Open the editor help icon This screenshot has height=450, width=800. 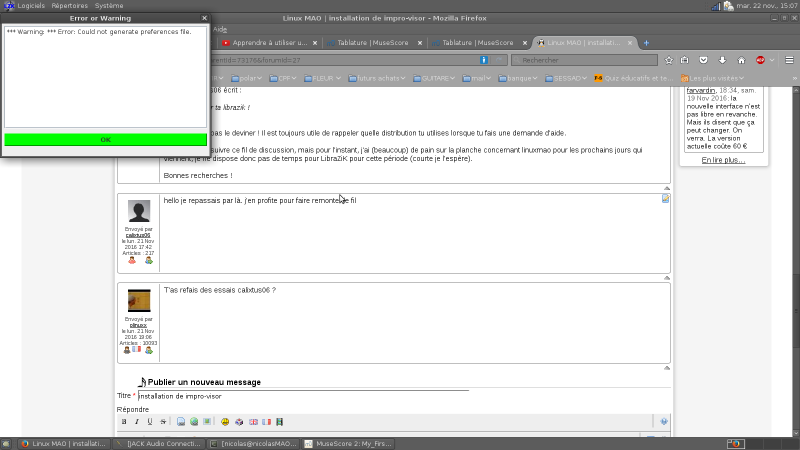pyautogui.click(x=664, y=421)
